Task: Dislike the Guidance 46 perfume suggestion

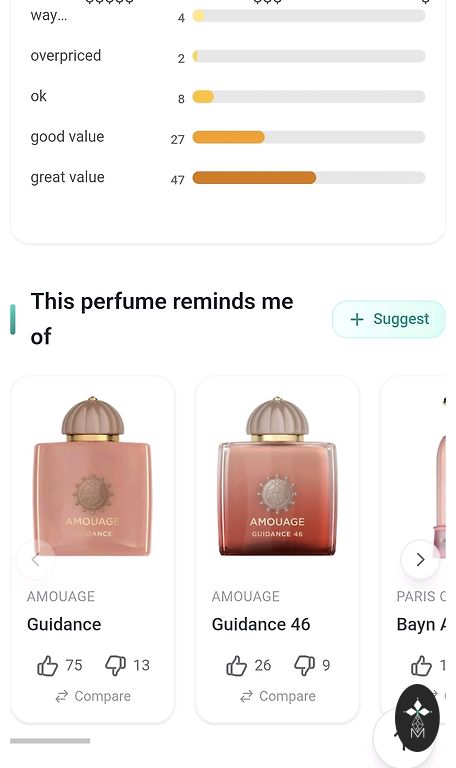Action: tap(304, 665)
